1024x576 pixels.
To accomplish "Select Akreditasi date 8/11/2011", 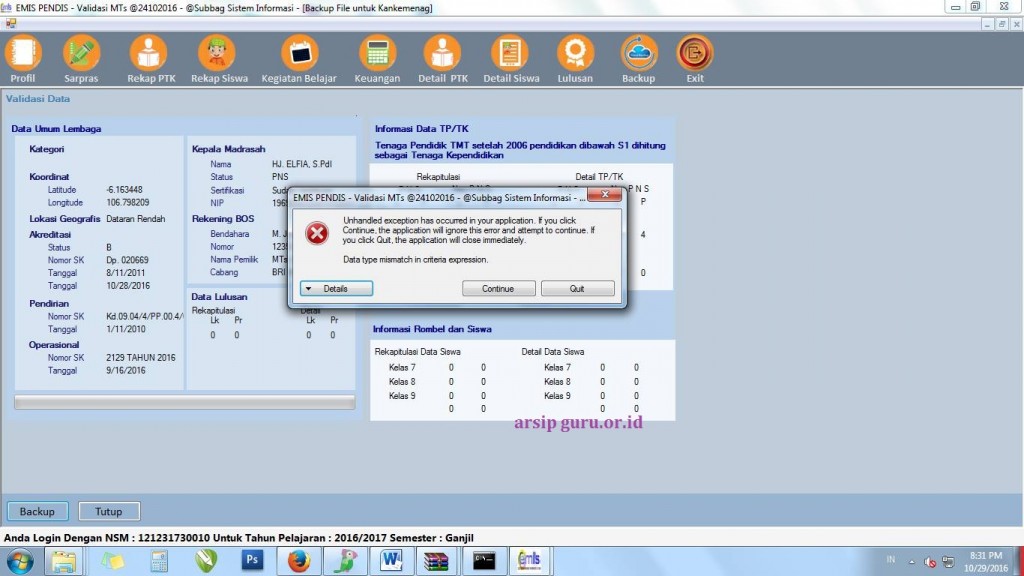I will click(x=125, y=273).
